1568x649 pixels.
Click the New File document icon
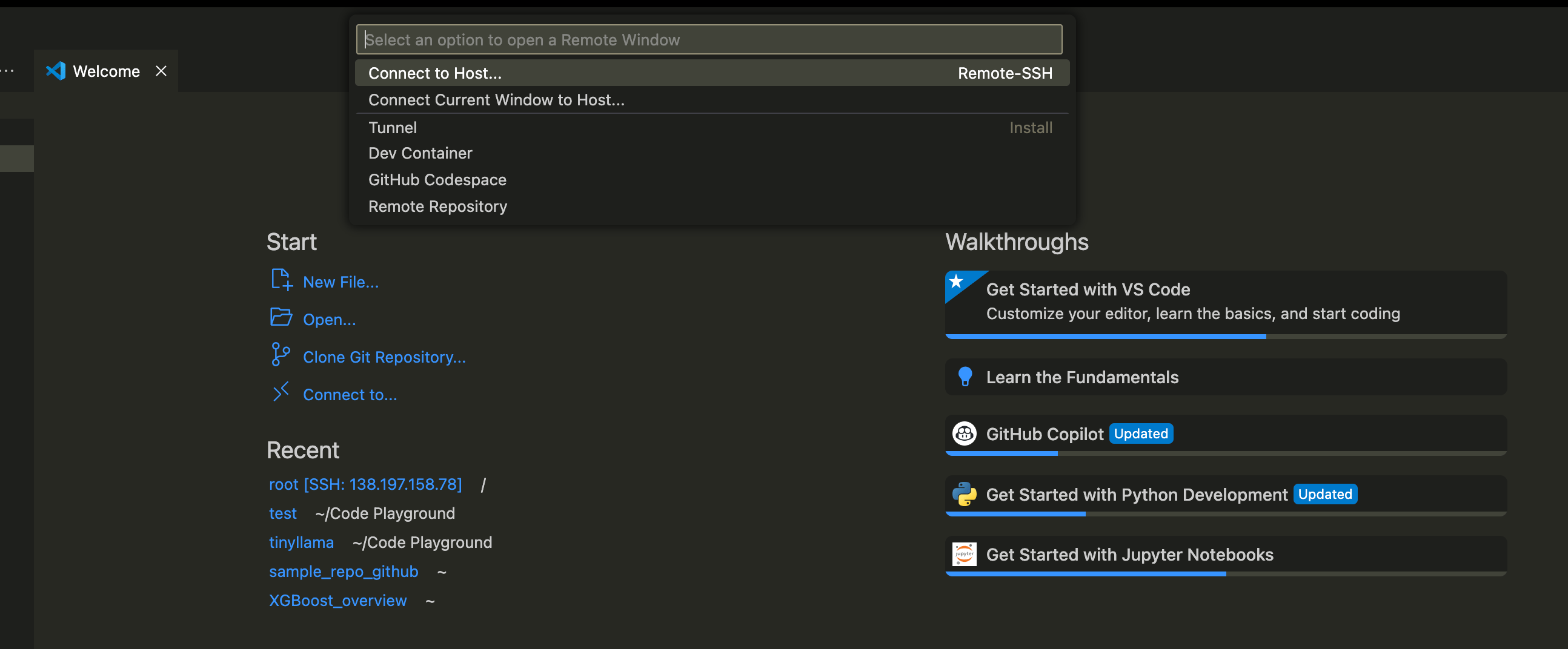click(x=281, y=280)
